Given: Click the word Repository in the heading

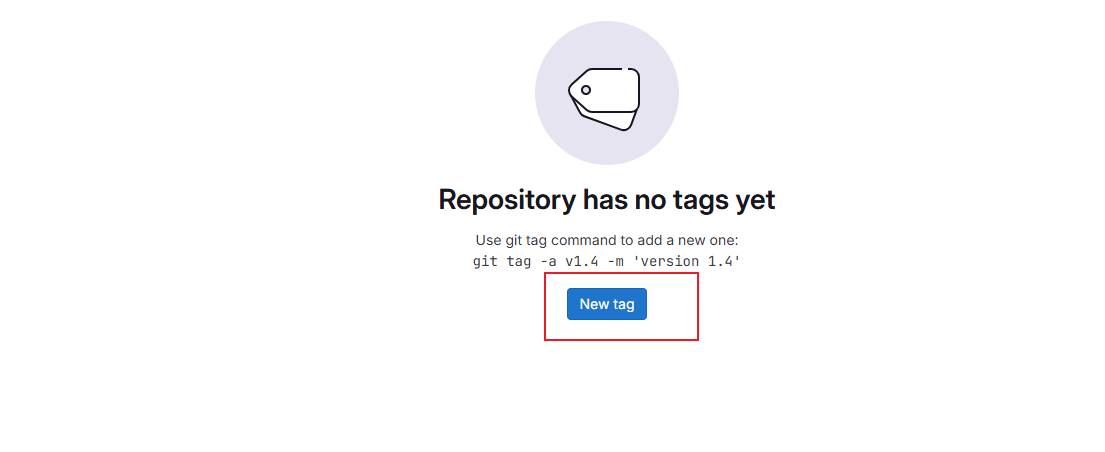Looking at the screenshot, I should tap(507, 200).
